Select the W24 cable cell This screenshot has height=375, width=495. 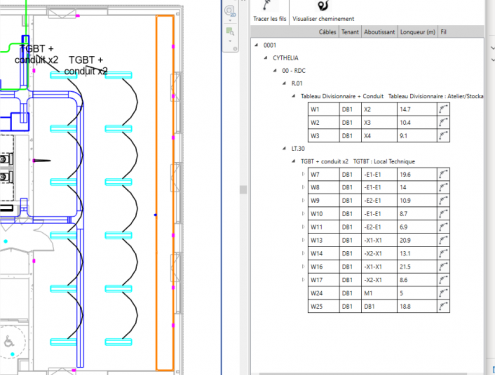(x=324, y=293)
